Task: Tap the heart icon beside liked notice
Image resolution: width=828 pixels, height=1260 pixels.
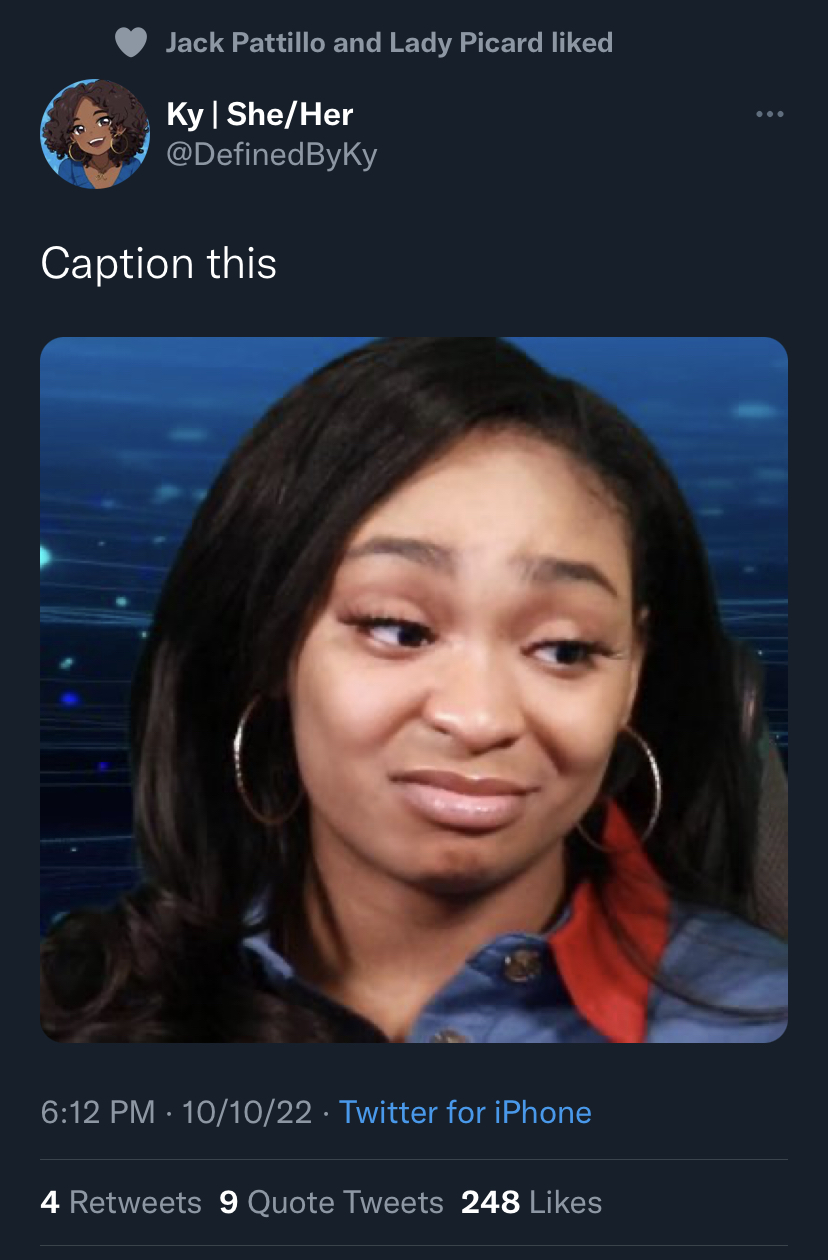Action: (x=131, y=43)
